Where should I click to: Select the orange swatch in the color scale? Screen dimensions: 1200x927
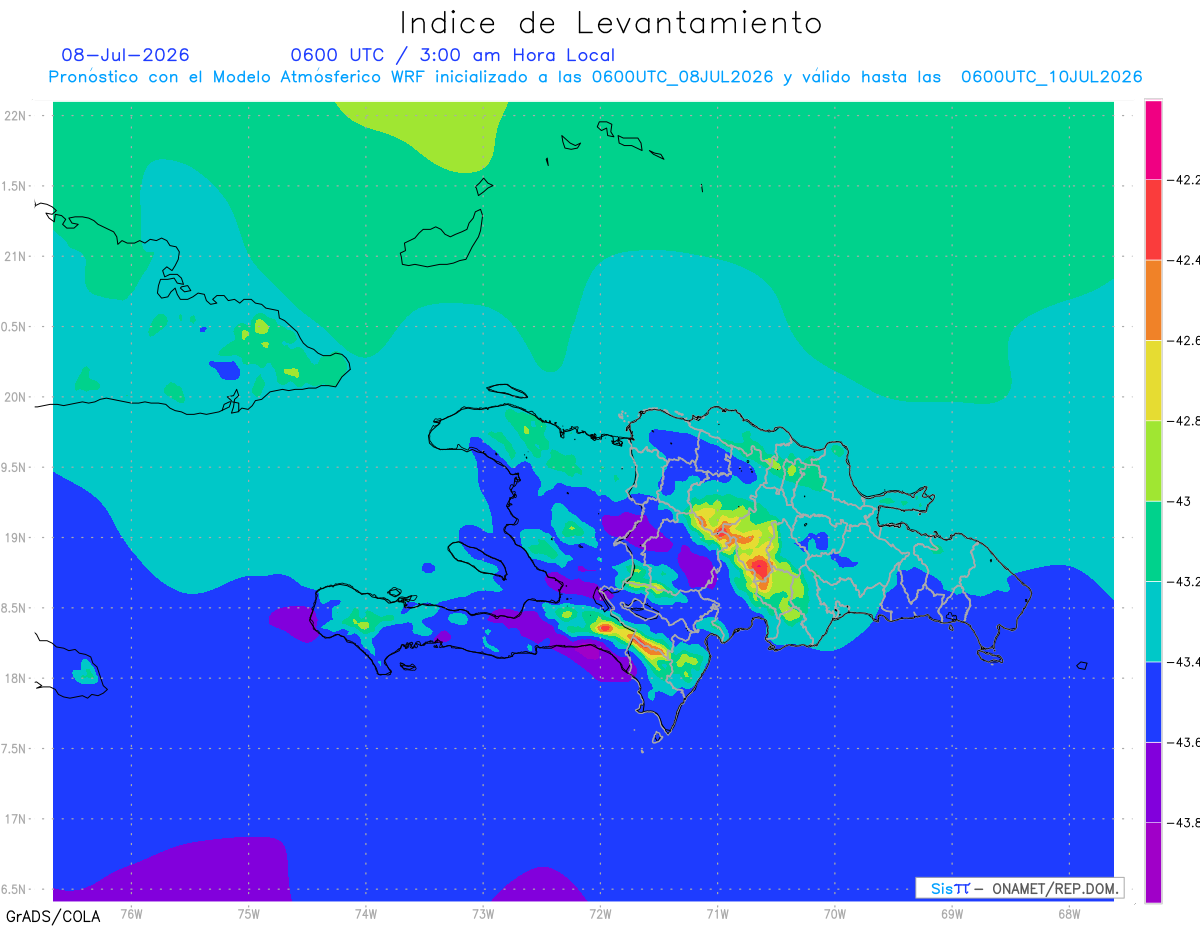[x=1153, y=300]
